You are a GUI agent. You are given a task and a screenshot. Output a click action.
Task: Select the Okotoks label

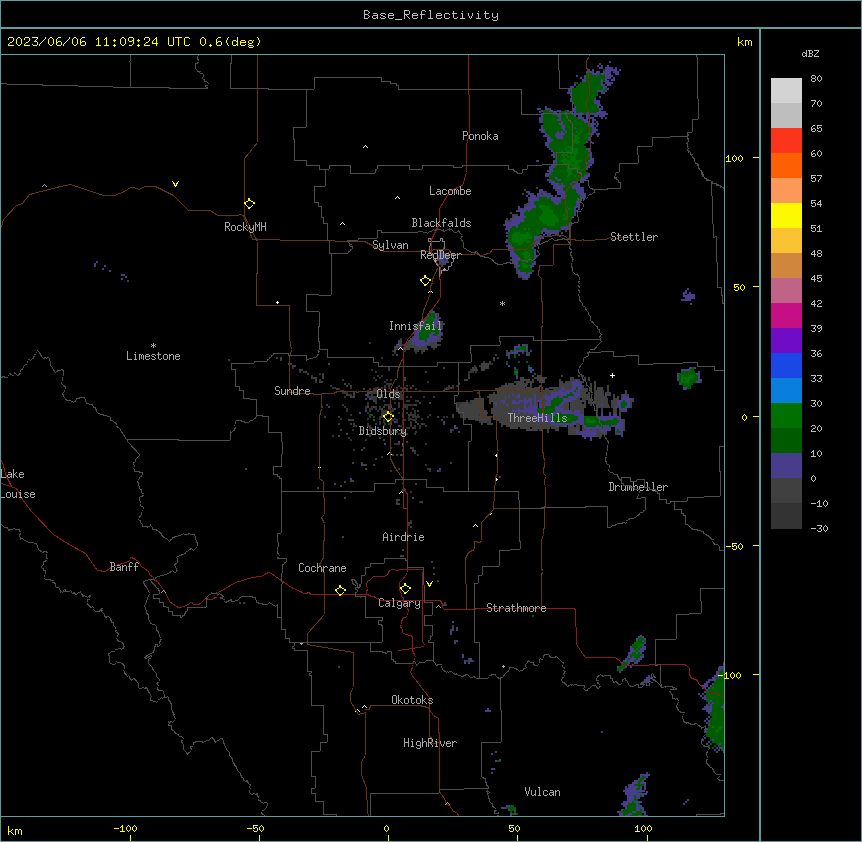pyautogui.click(x=412, y=700)
